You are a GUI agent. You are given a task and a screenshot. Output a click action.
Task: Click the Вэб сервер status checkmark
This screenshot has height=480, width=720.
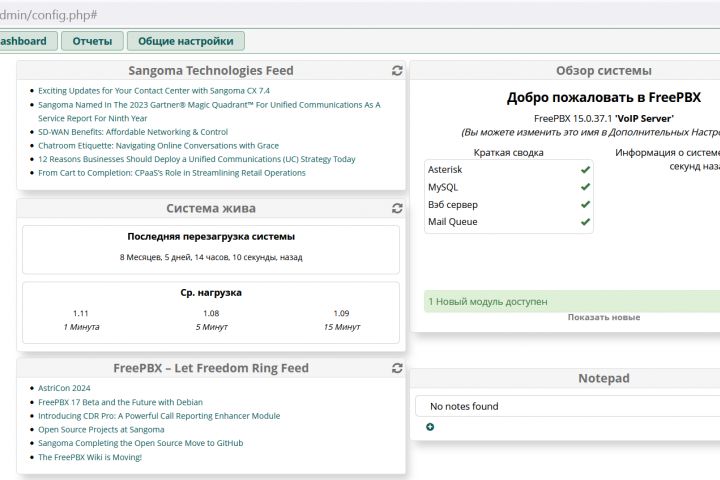click(585, 204)
